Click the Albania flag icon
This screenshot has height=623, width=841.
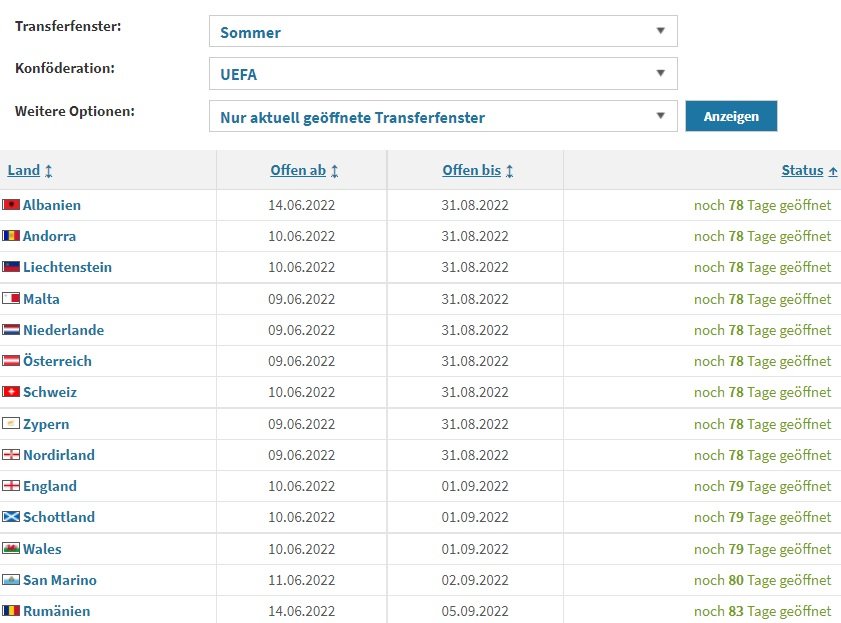11,205
